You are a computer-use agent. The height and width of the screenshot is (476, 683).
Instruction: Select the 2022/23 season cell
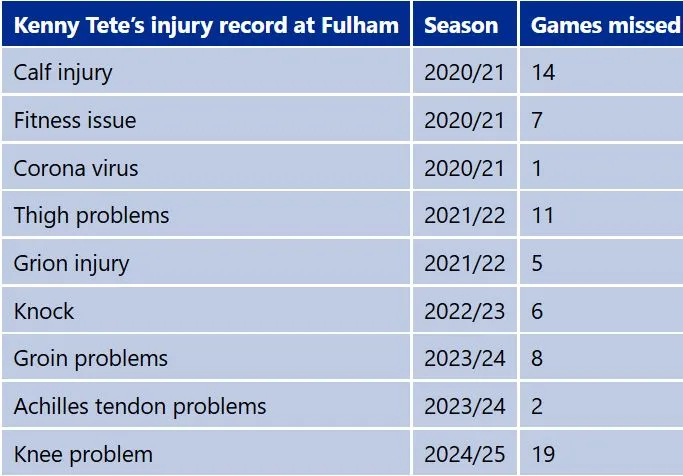coord(465,311)
